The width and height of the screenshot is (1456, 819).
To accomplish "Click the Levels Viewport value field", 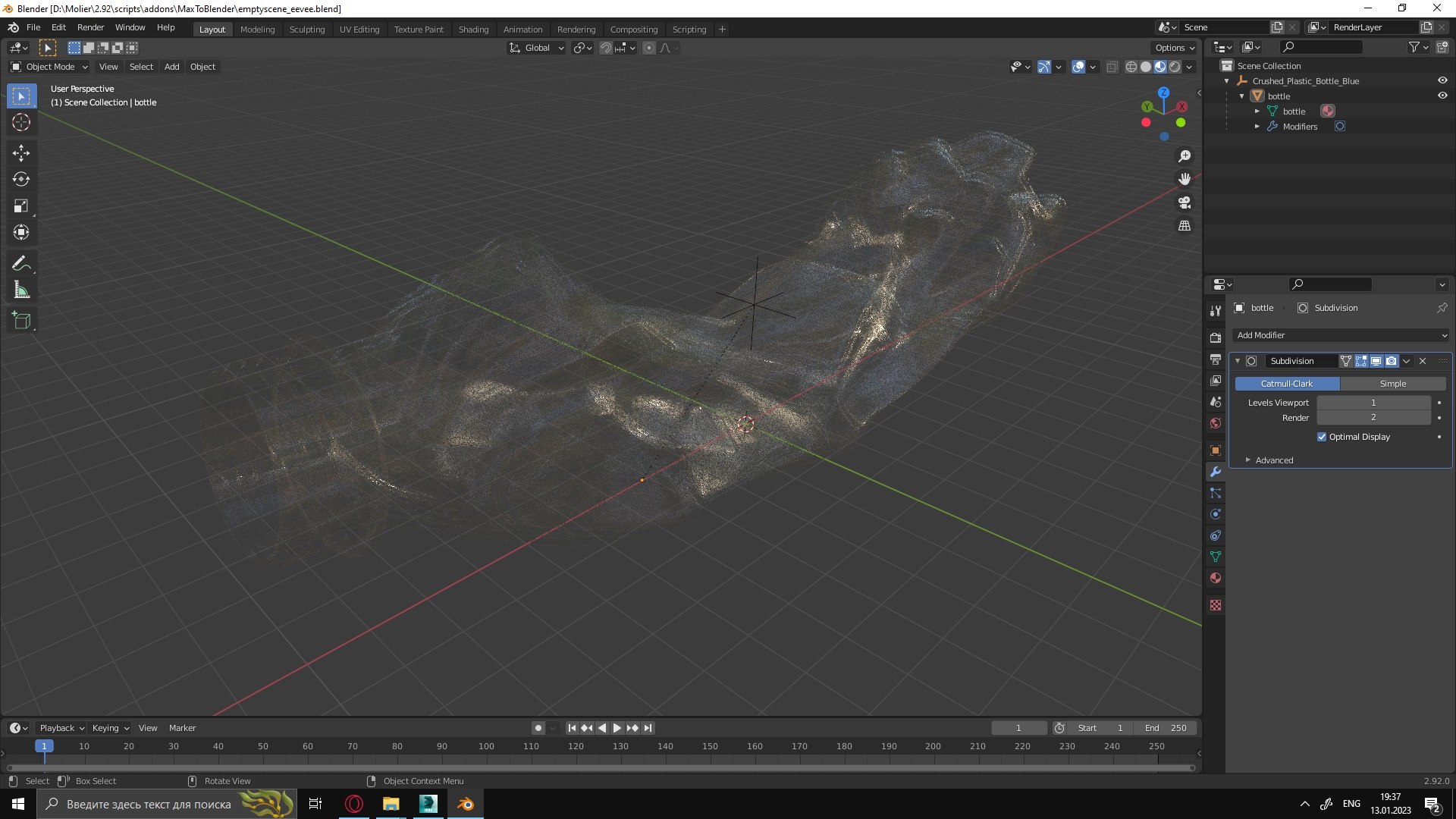I will [x=1373, y=403].
